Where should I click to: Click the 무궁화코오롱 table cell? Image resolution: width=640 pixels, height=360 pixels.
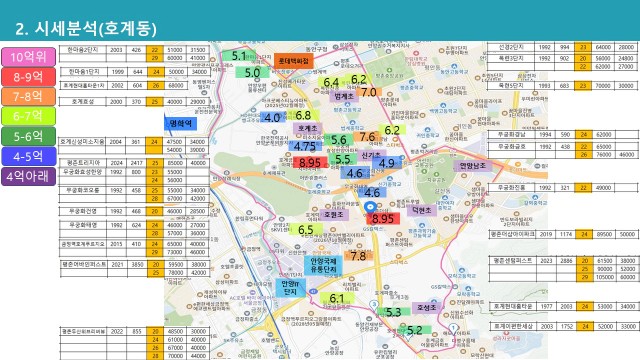83,190
